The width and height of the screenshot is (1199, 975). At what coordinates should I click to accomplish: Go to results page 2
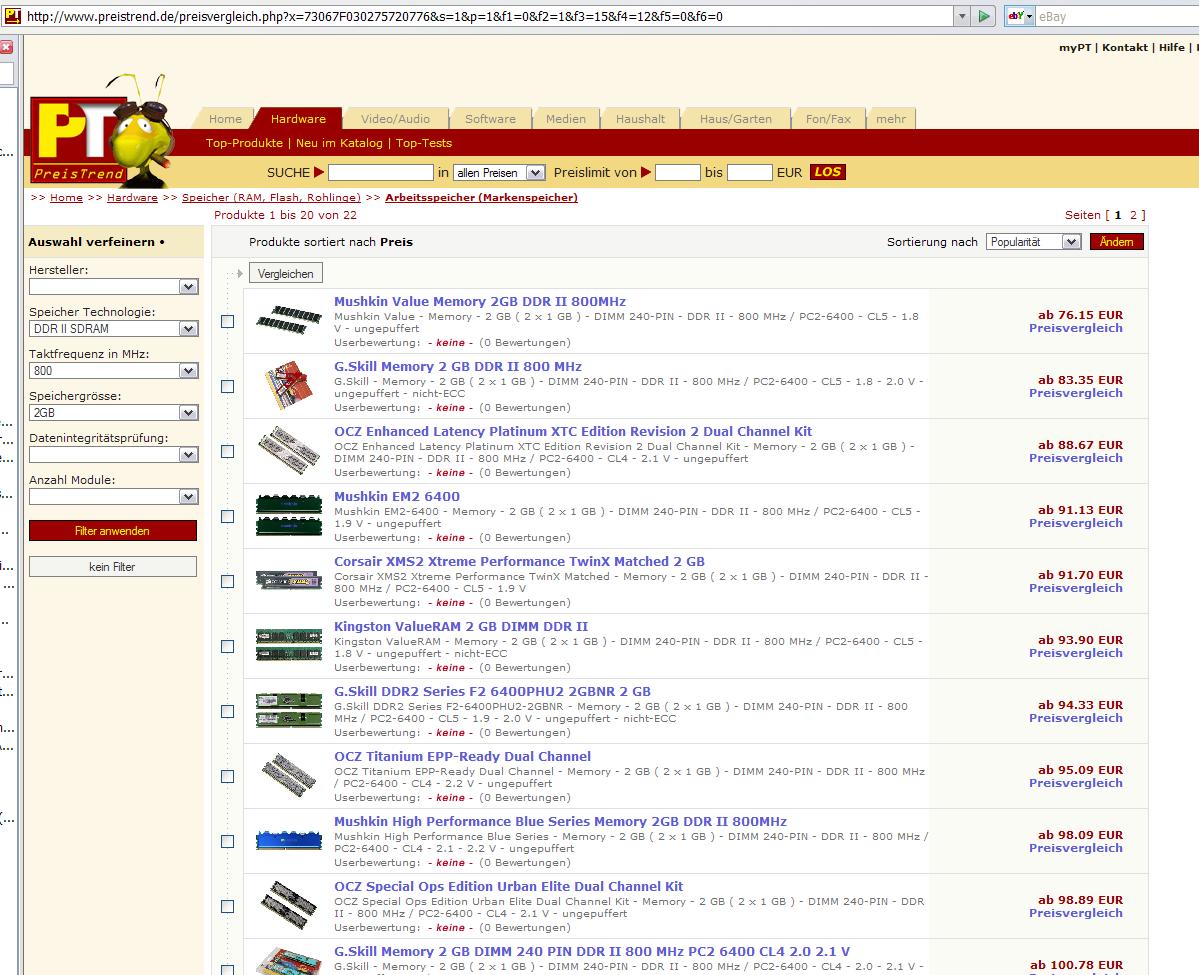click(x=1133, y=215)
